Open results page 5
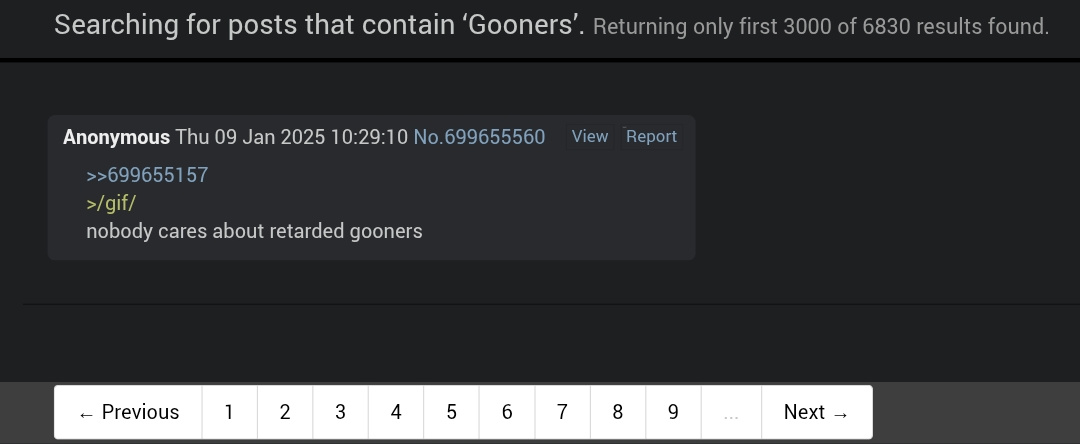The width and height of the screenshot is (1080, 444). click(x=451, y=412)
